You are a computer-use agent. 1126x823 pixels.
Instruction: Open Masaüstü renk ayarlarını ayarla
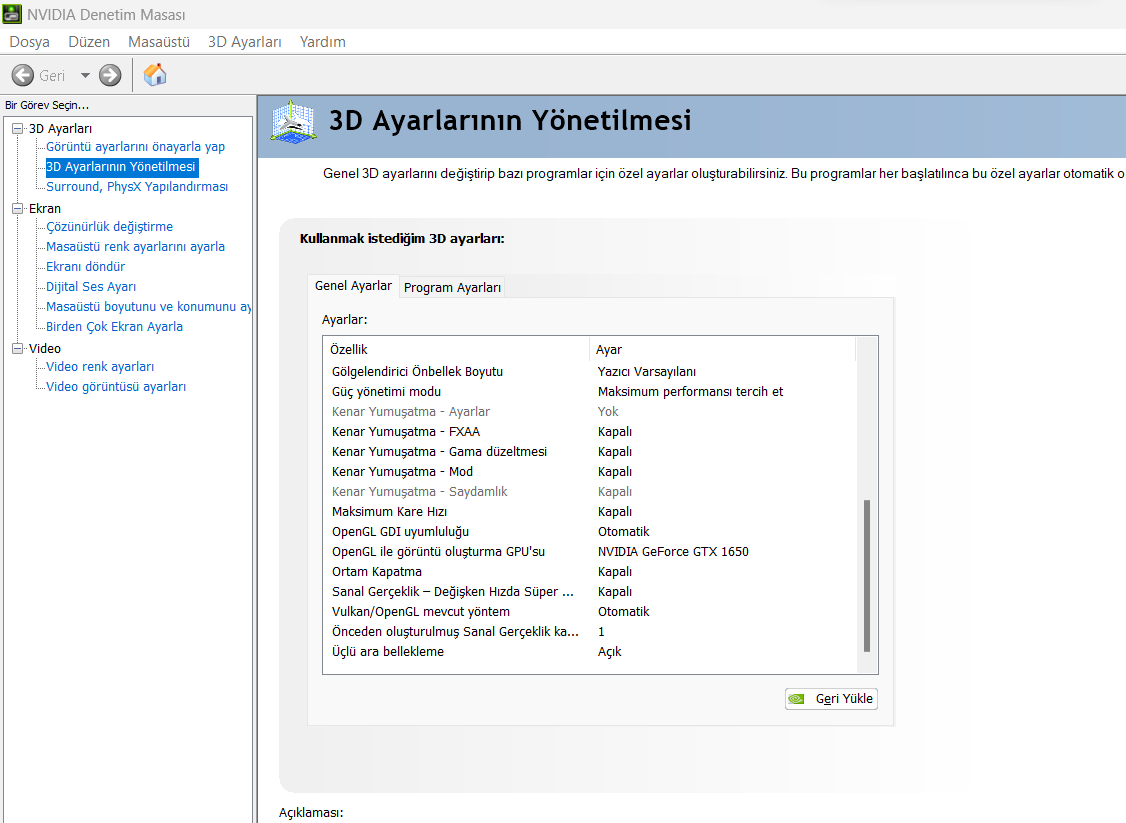[135, 246]
